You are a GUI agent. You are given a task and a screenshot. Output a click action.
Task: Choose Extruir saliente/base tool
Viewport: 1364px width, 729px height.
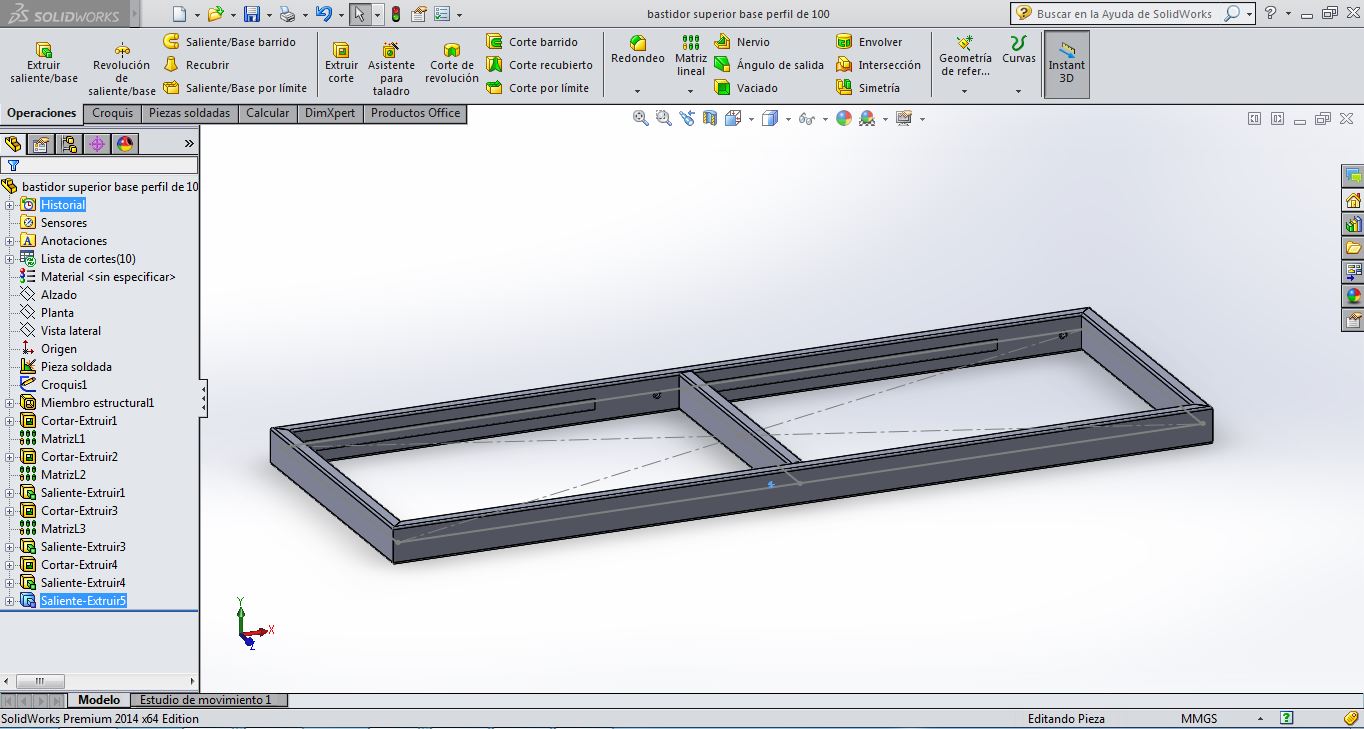click(x=44, y=63)
